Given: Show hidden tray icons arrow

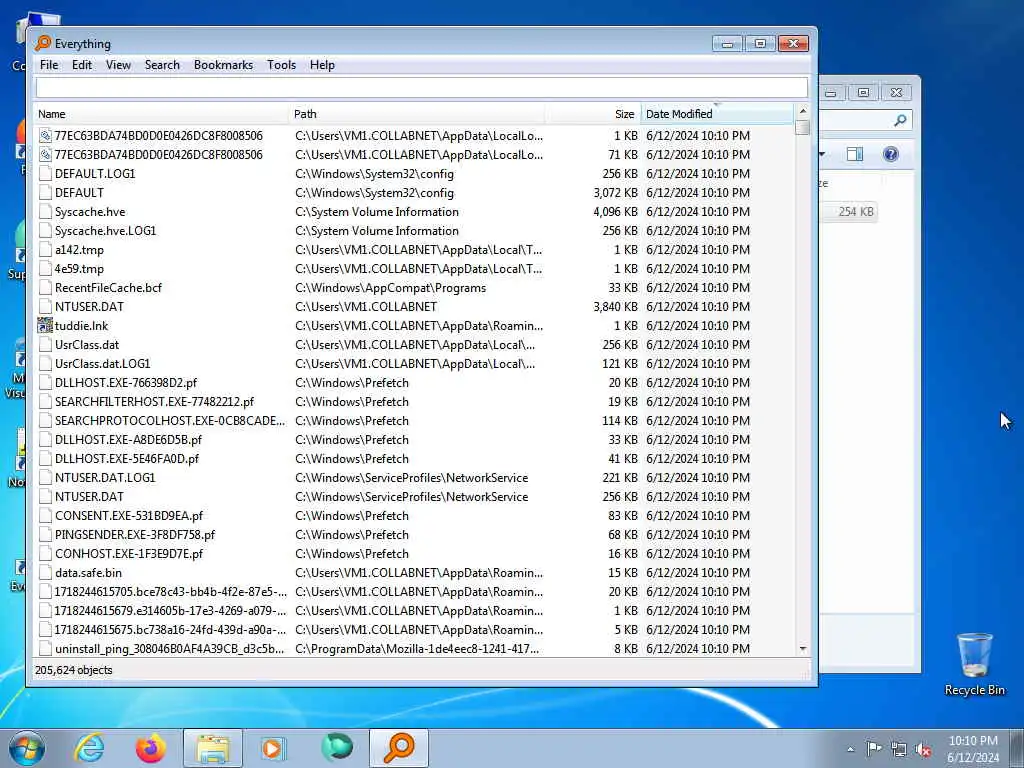Looking at the screenshot, I should click(x=850, y=749).
